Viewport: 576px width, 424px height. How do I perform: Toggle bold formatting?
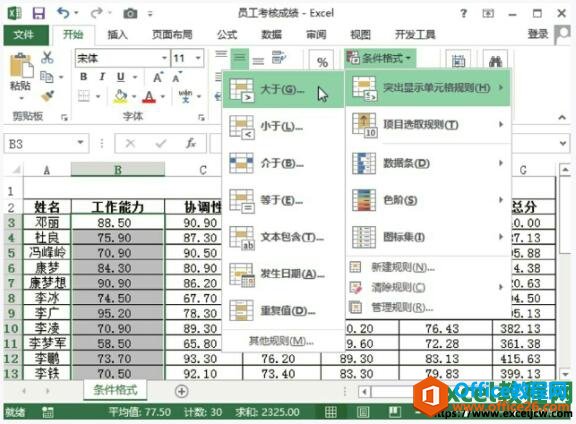84,77
